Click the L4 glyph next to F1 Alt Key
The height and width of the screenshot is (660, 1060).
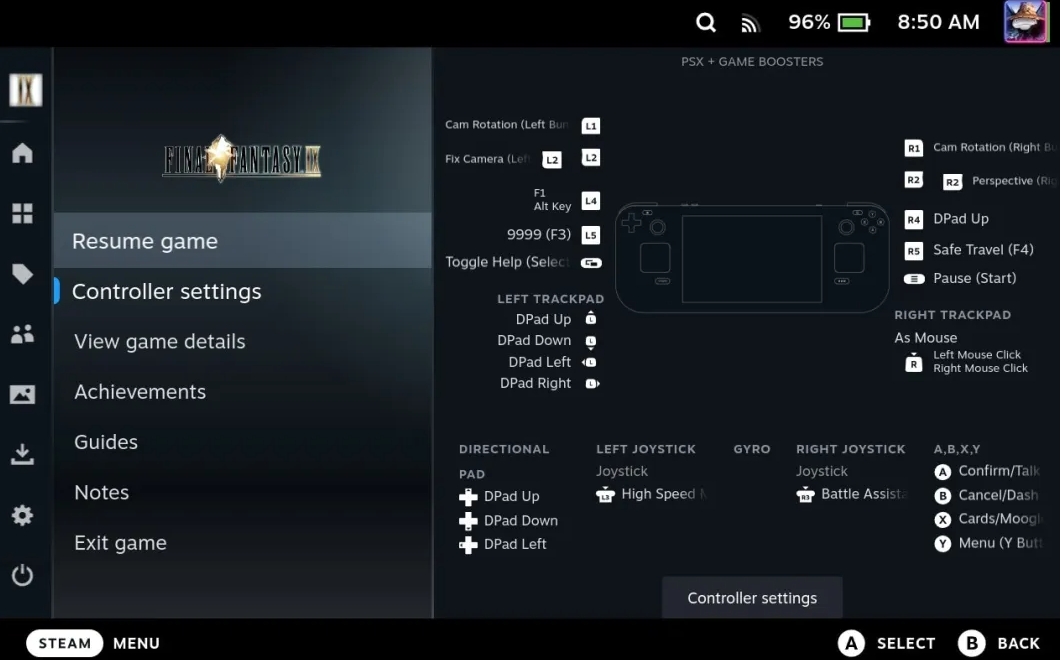(x=591, y=201)
